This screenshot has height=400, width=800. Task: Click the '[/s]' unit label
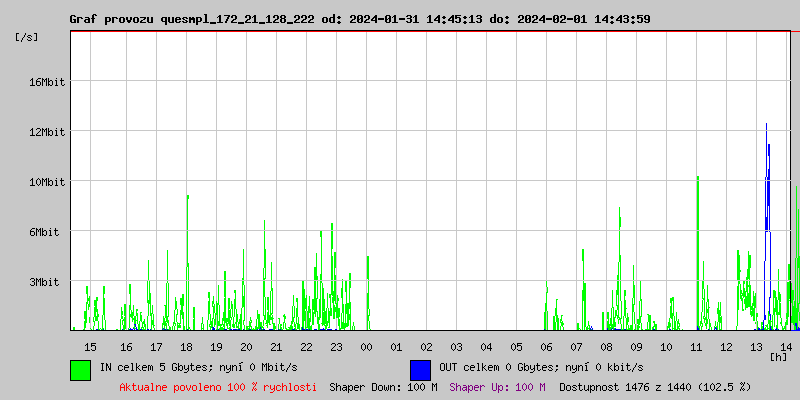(27, 37)
